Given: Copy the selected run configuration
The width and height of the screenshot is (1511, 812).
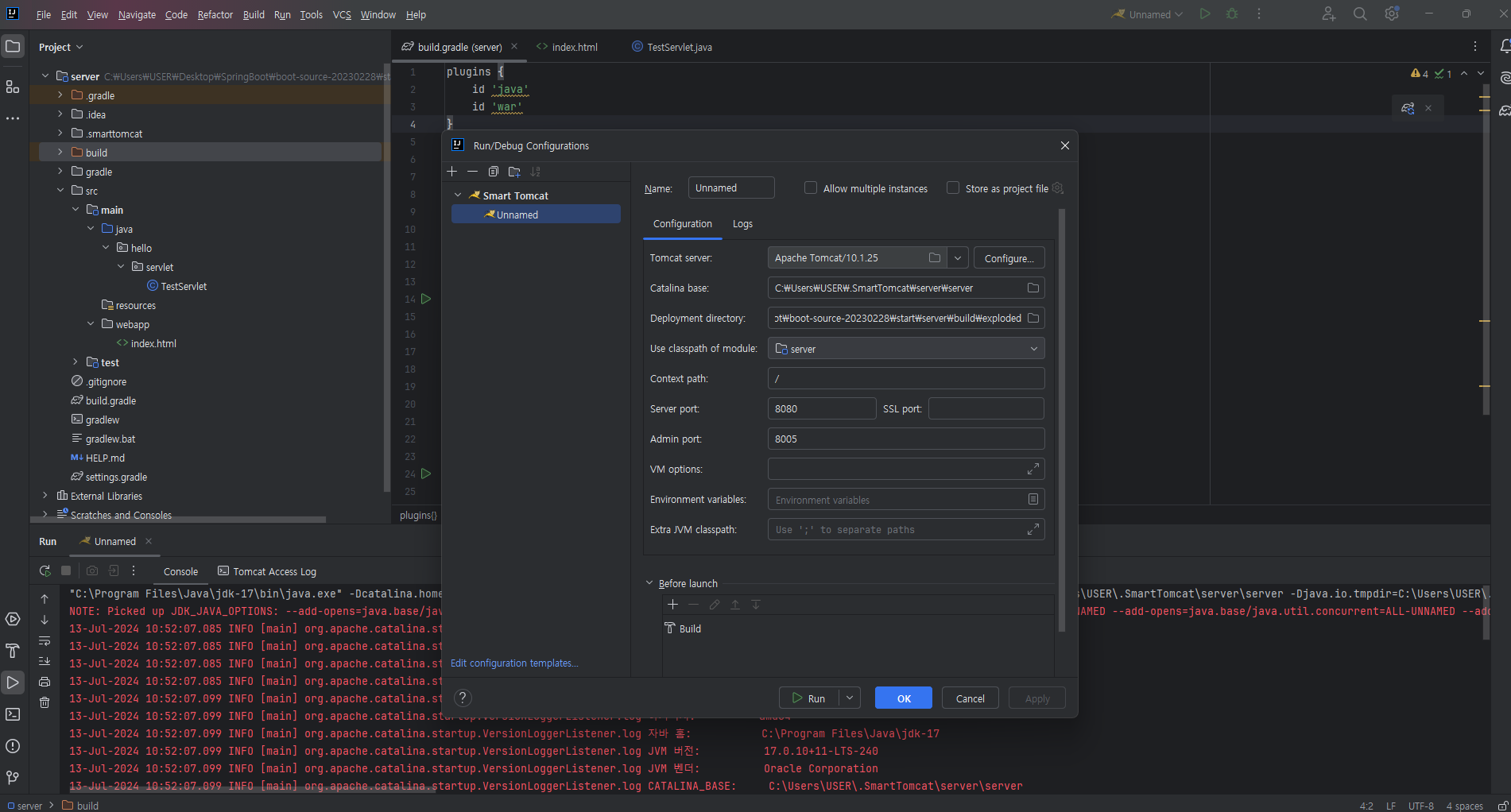Looking at the screenshot, I should coord(494,172).
